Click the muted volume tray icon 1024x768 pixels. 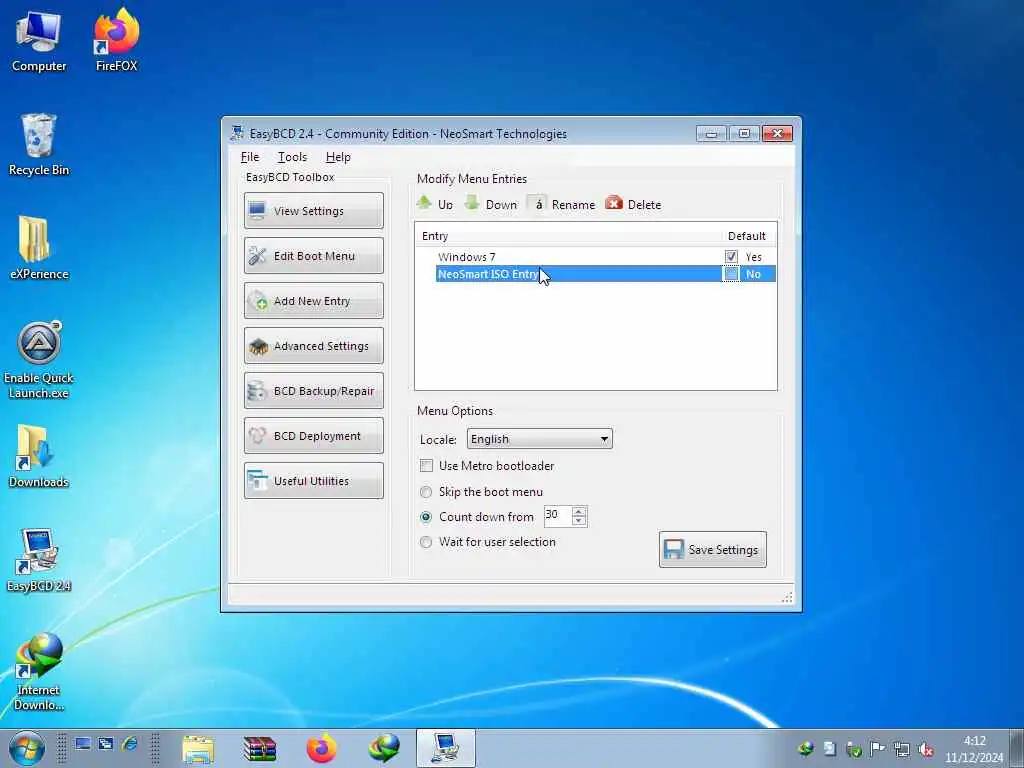coord(925,748)
